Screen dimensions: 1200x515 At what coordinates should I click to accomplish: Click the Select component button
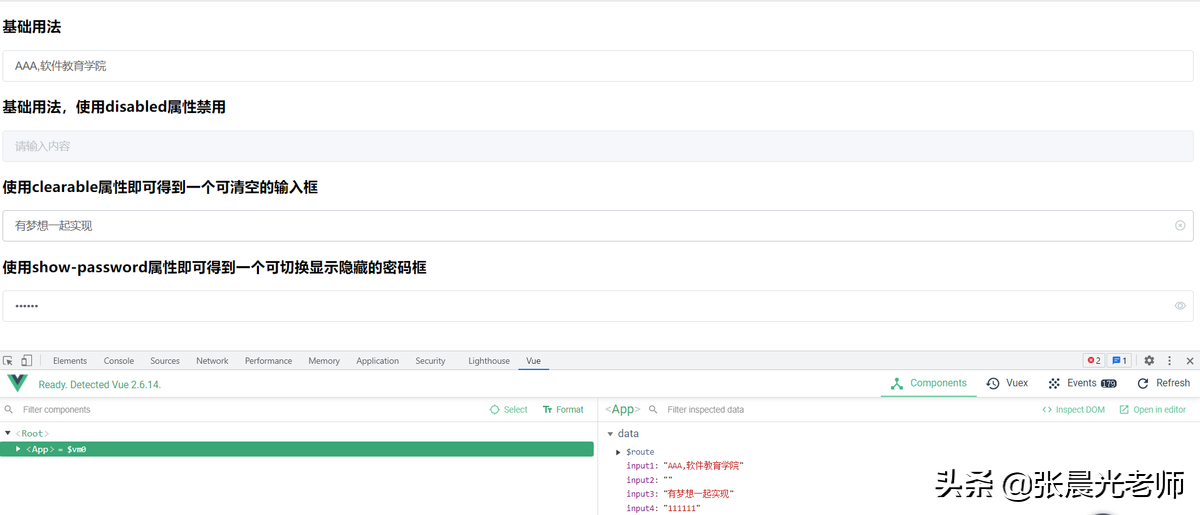pyautogui.click(x=509, y=410)
